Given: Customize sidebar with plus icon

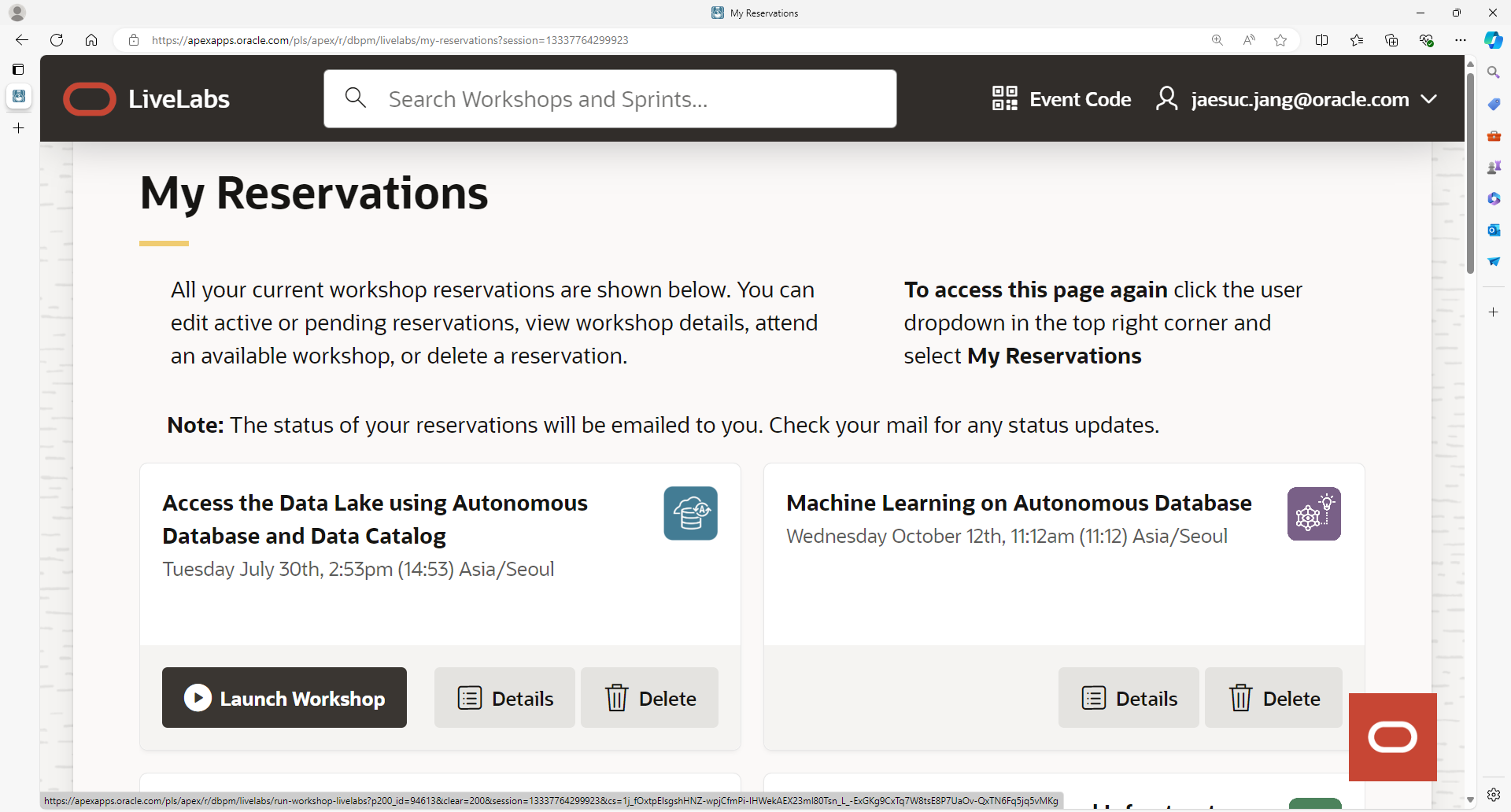Looking at the screenshot, I should click(1494, 312).
